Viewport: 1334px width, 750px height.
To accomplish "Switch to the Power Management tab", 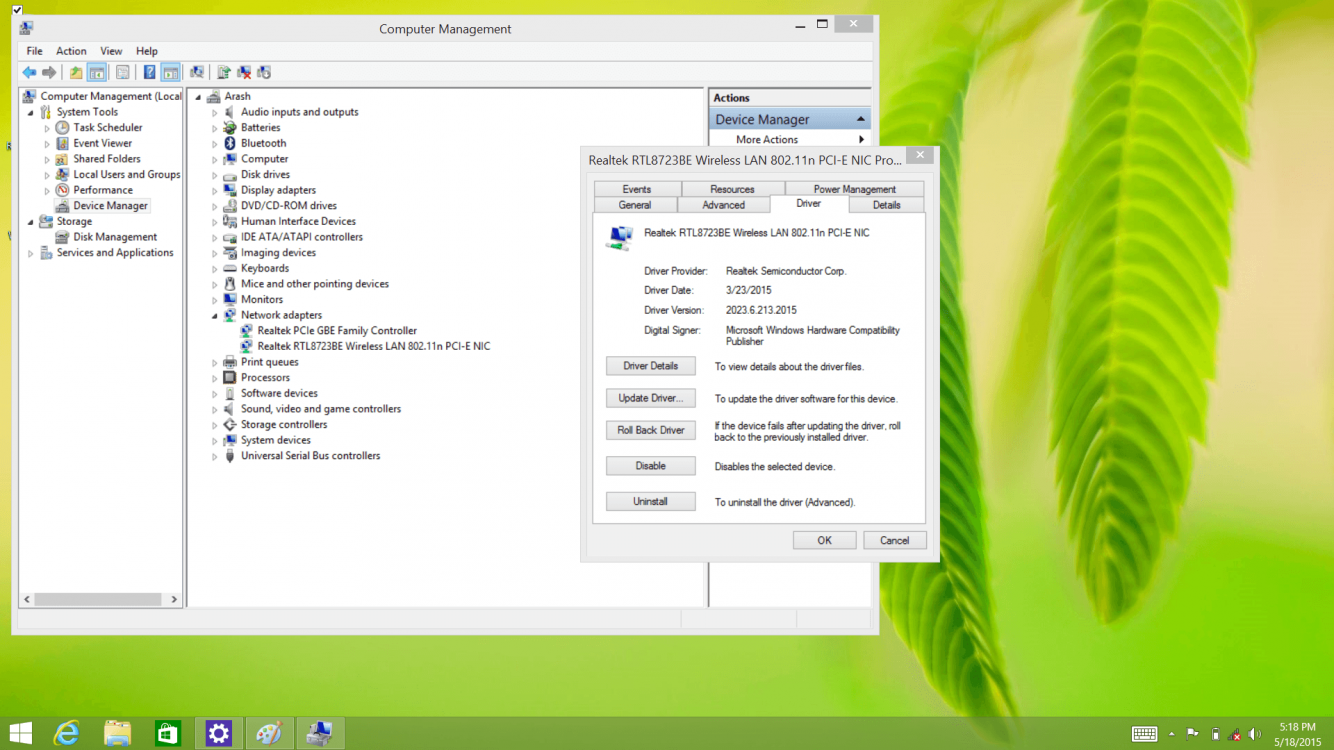I will [x=854, y=189].
